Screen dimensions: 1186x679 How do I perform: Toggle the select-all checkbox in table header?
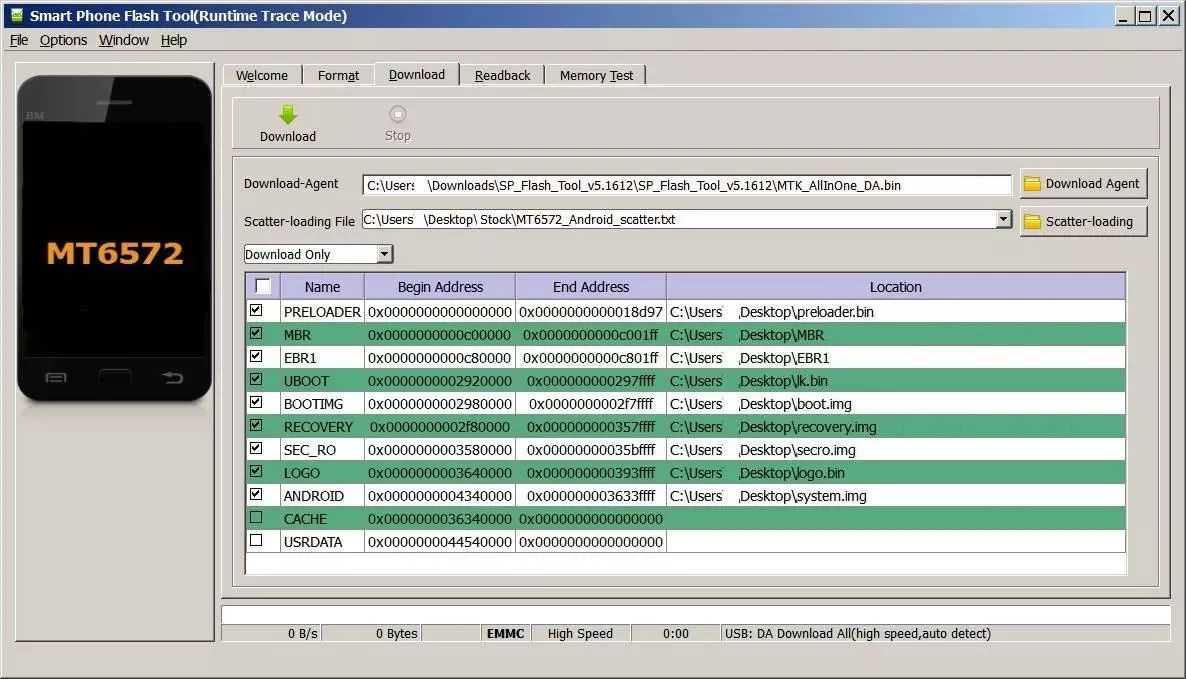pos(263,287)
